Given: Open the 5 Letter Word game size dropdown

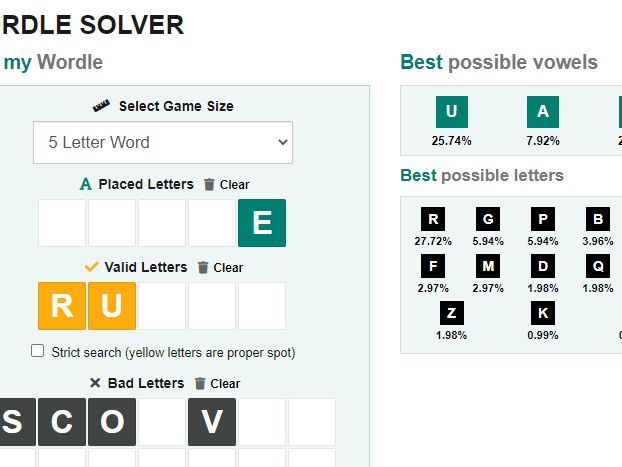Looking at the screenshot, I should coord(163,142).
